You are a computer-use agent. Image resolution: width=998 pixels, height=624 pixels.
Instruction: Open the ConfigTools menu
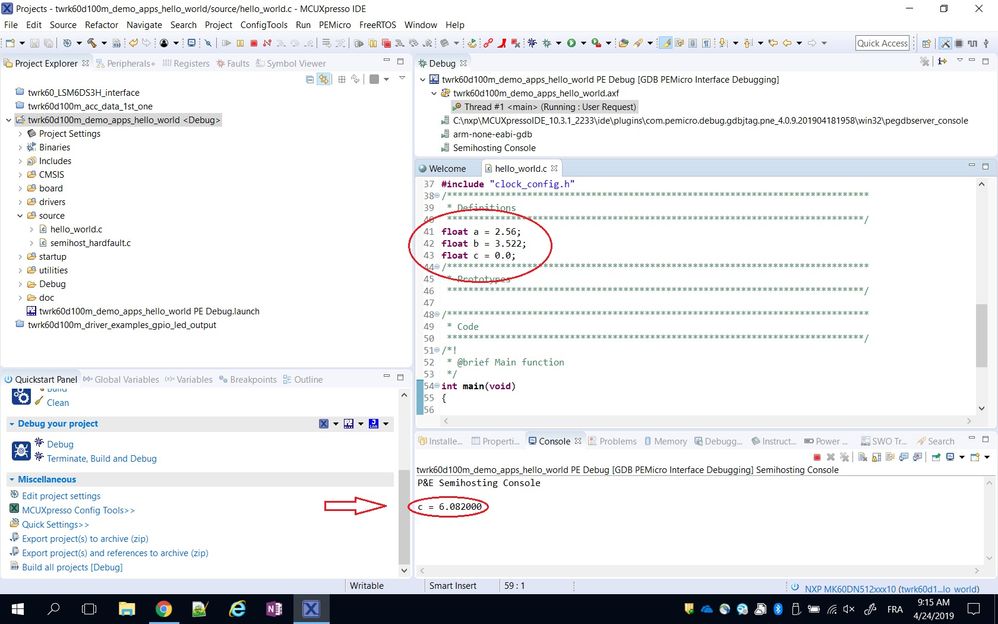tap(264, 25)
